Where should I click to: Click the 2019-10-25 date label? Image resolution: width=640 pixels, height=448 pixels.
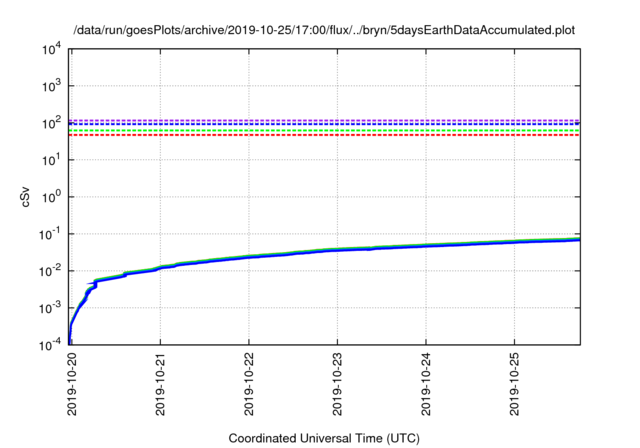(515, 384)
